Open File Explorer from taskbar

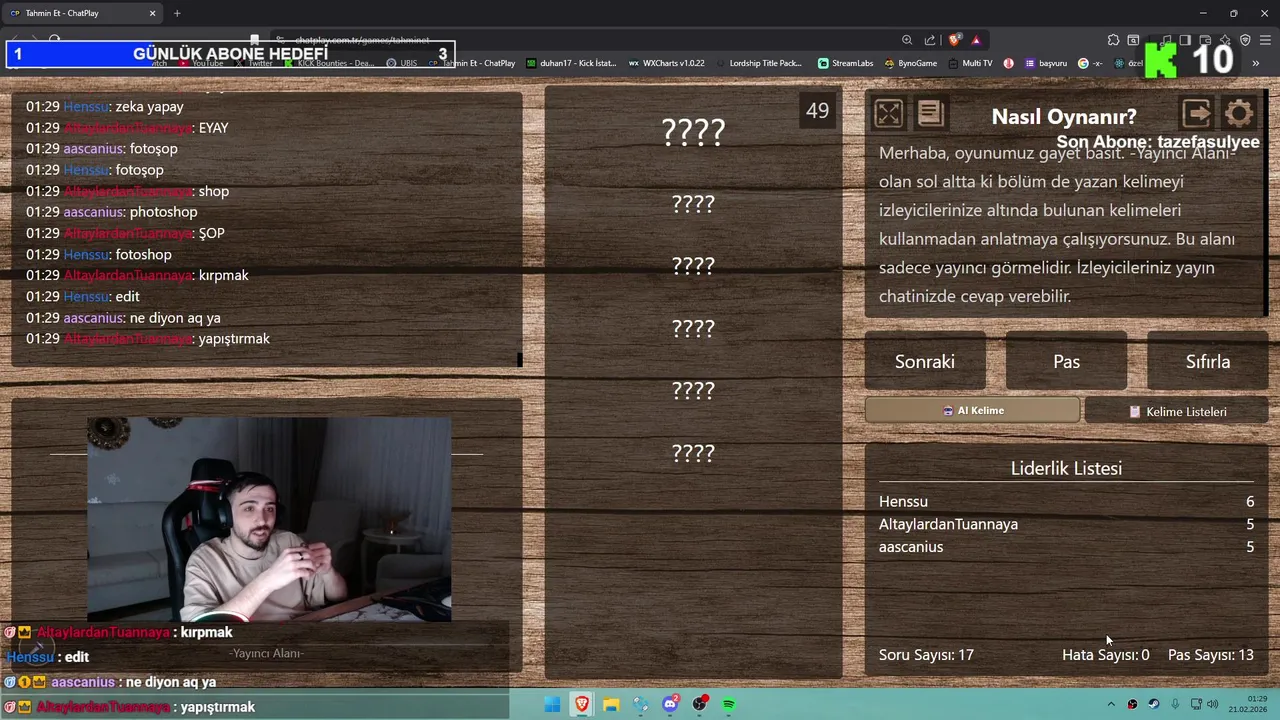611,705
